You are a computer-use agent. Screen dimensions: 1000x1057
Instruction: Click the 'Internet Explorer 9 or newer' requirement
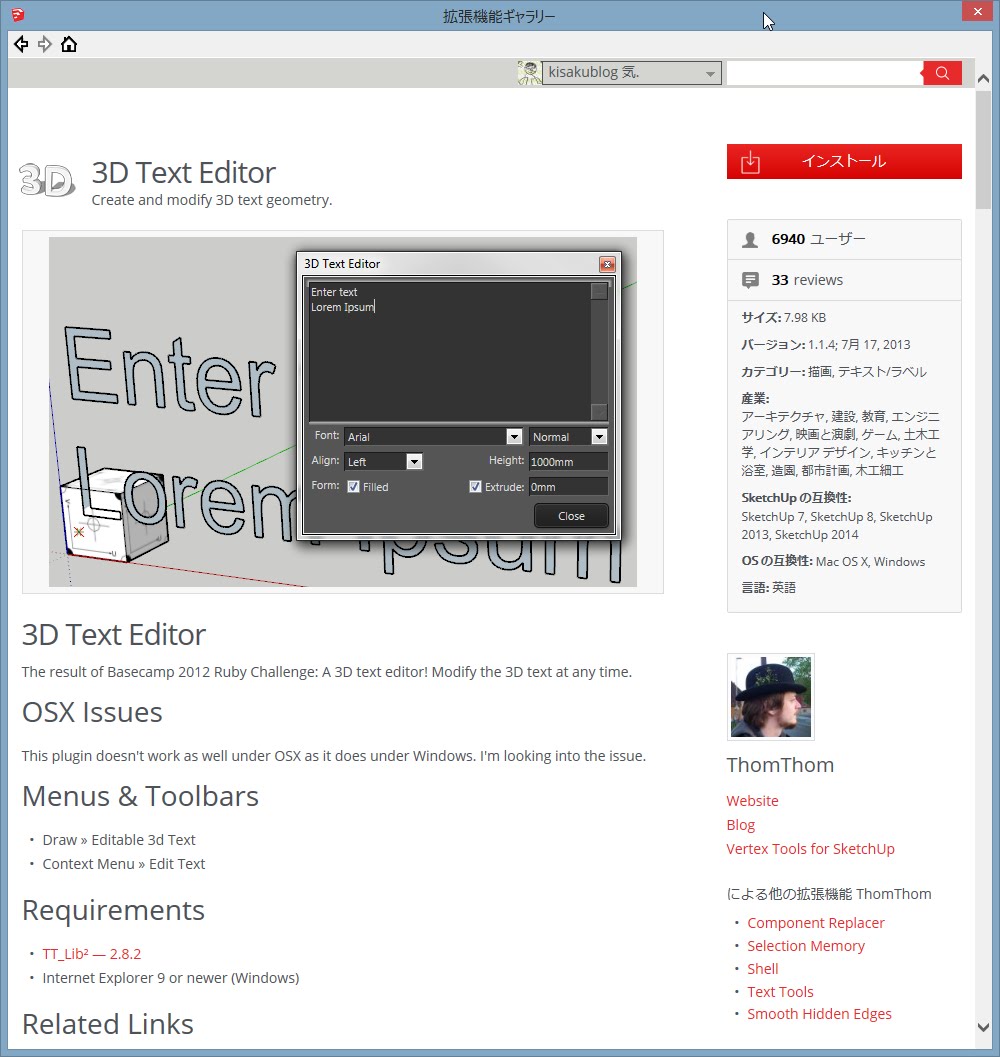[171, 978]
